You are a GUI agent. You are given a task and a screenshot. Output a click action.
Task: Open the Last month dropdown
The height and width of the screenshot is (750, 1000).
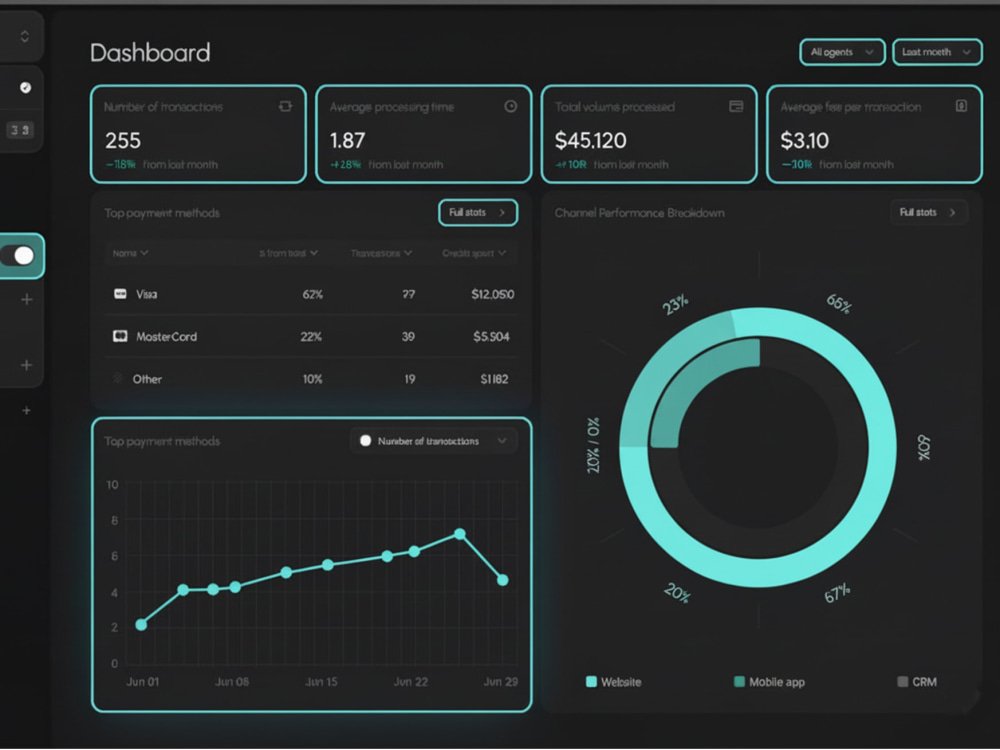pyautogui.click(x=936, y=52)
